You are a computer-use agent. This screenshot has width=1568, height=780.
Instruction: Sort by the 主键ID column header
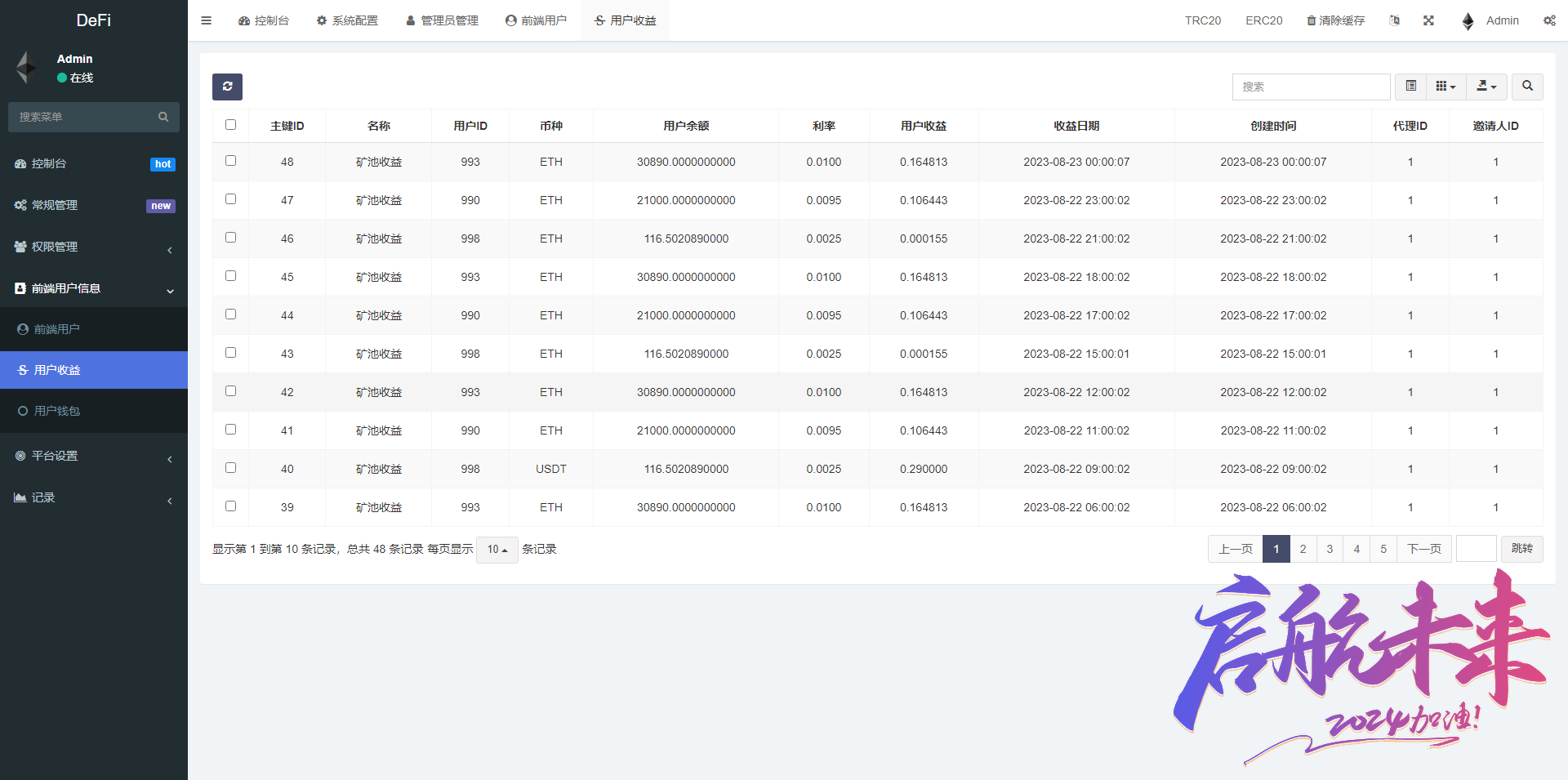(287, 126)
